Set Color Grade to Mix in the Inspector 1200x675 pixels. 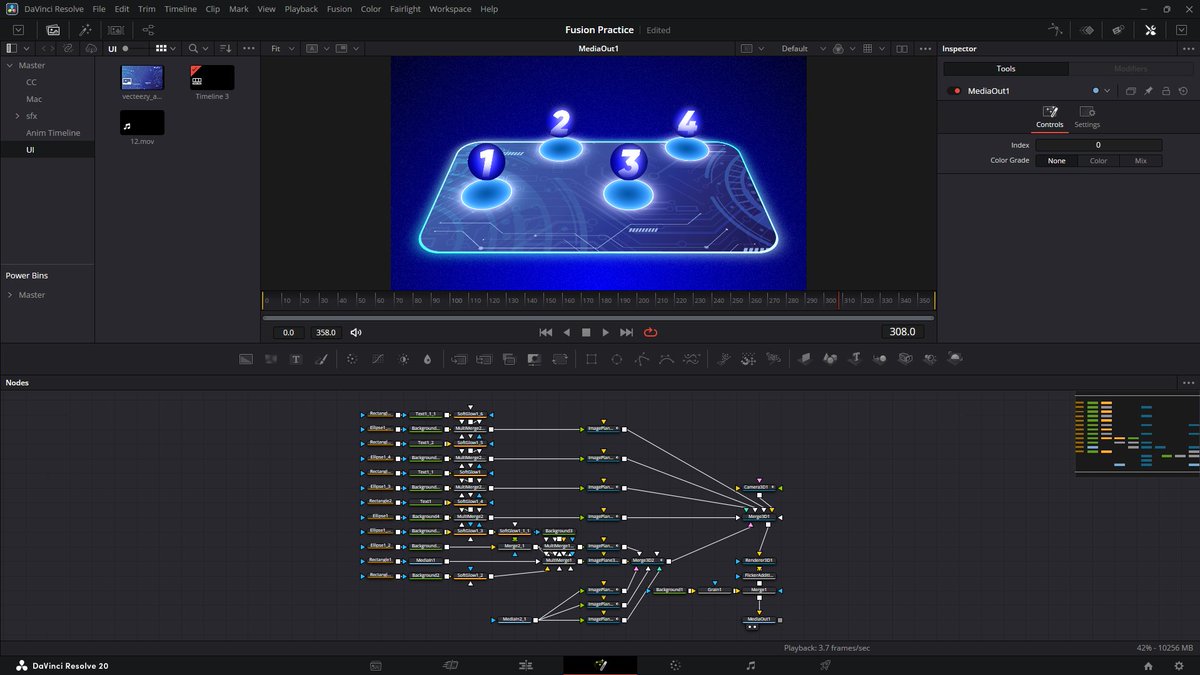point(1140,160)
